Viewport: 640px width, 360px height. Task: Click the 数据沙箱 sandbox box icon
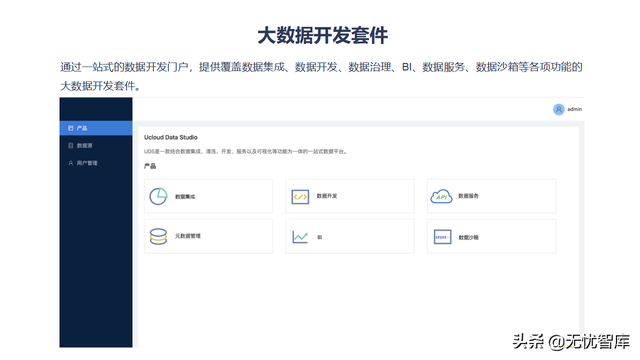pos(442,237)
